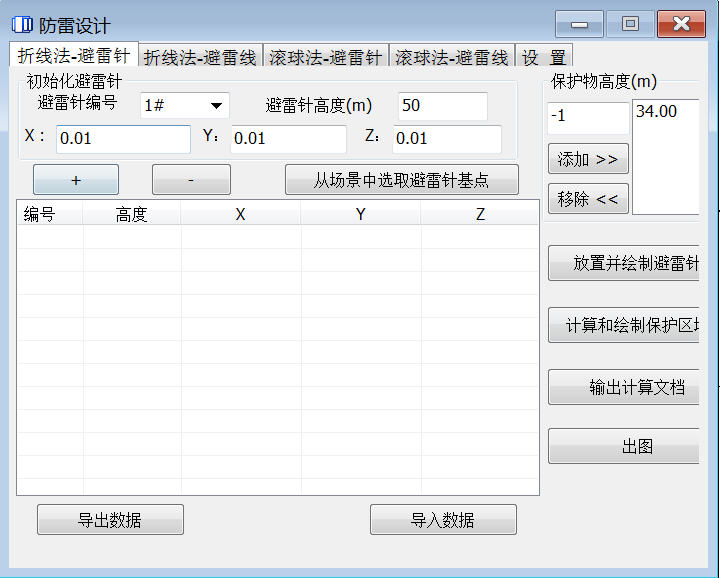Open the 滚球法-避雷线 tab

point(452,57)
